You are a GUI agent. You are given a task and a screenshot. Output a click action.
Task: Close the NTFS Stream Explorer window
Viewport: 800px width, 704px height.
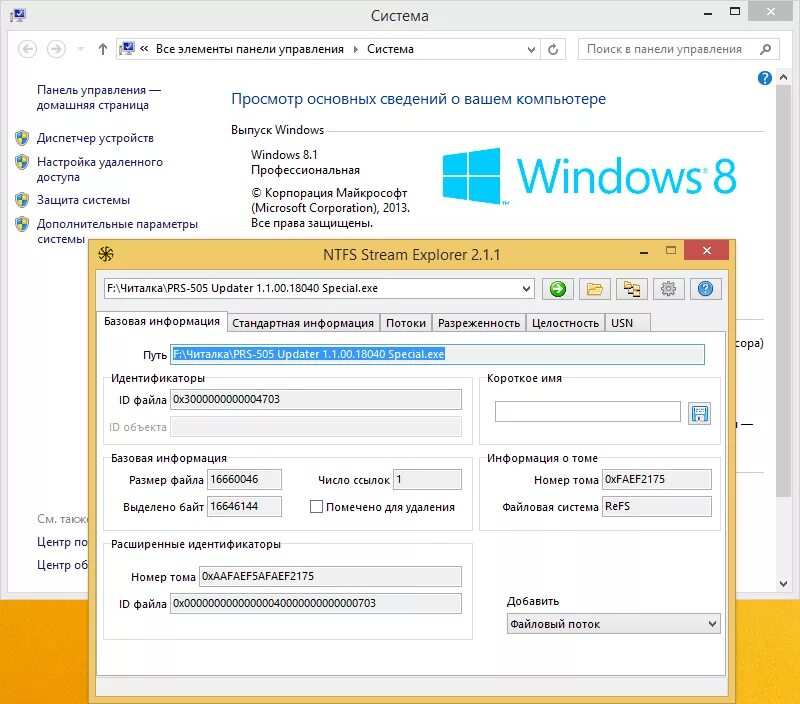707,250
